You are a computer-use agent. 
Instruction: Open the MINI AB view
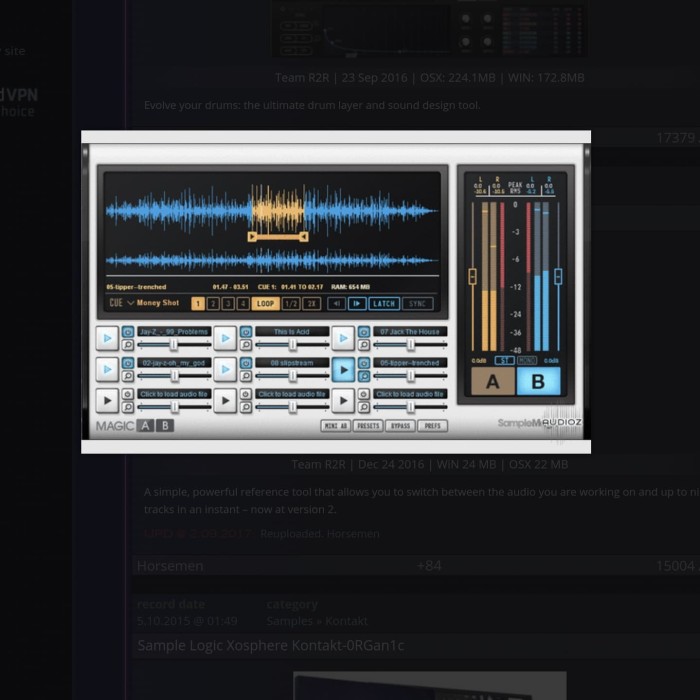point(336,426)
